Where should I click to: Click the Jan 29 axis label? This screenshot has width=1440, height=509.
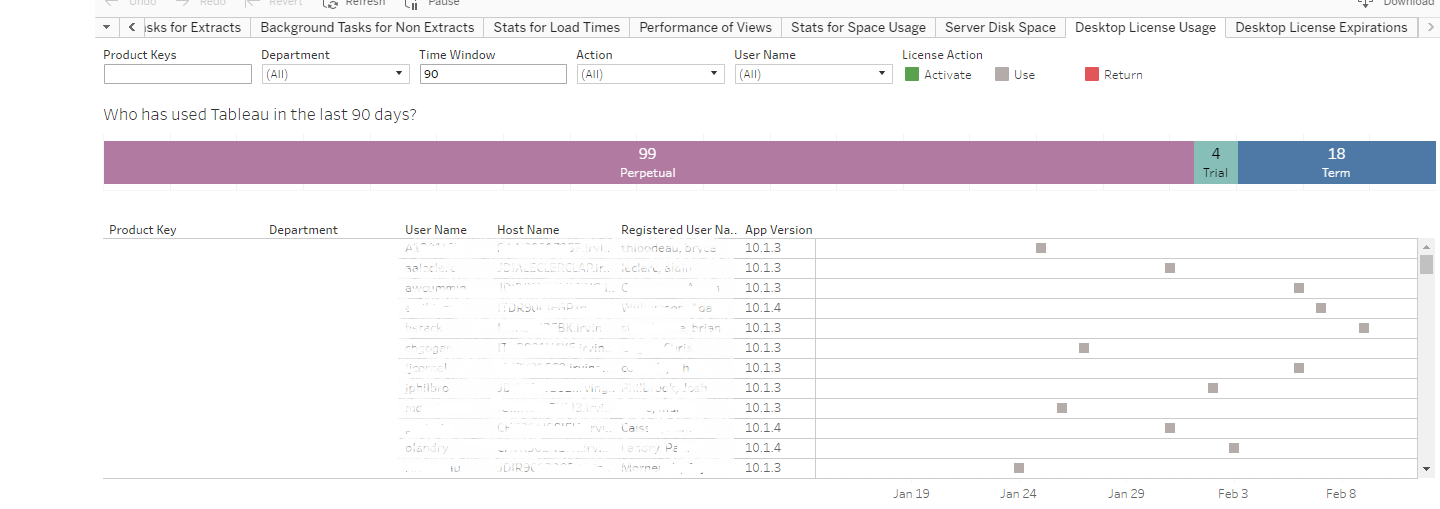pos(1126,494)
